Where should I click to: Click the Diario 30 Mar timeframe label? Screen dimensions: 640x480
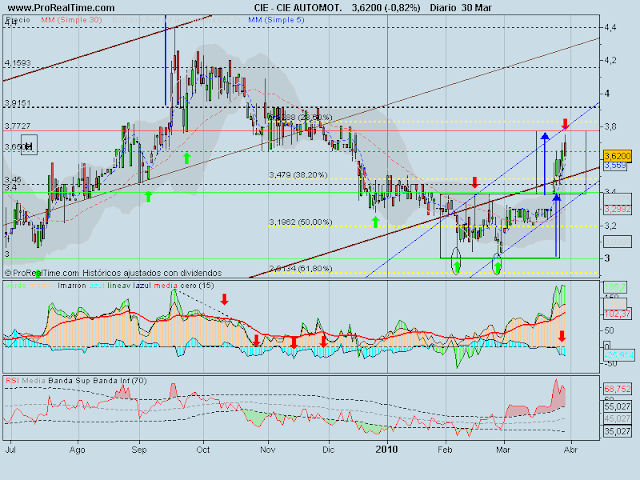point(461,8)
